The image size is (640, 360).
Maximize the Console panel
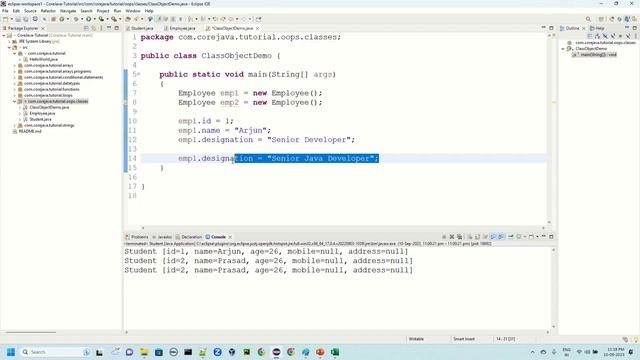(x=551, y=237)
